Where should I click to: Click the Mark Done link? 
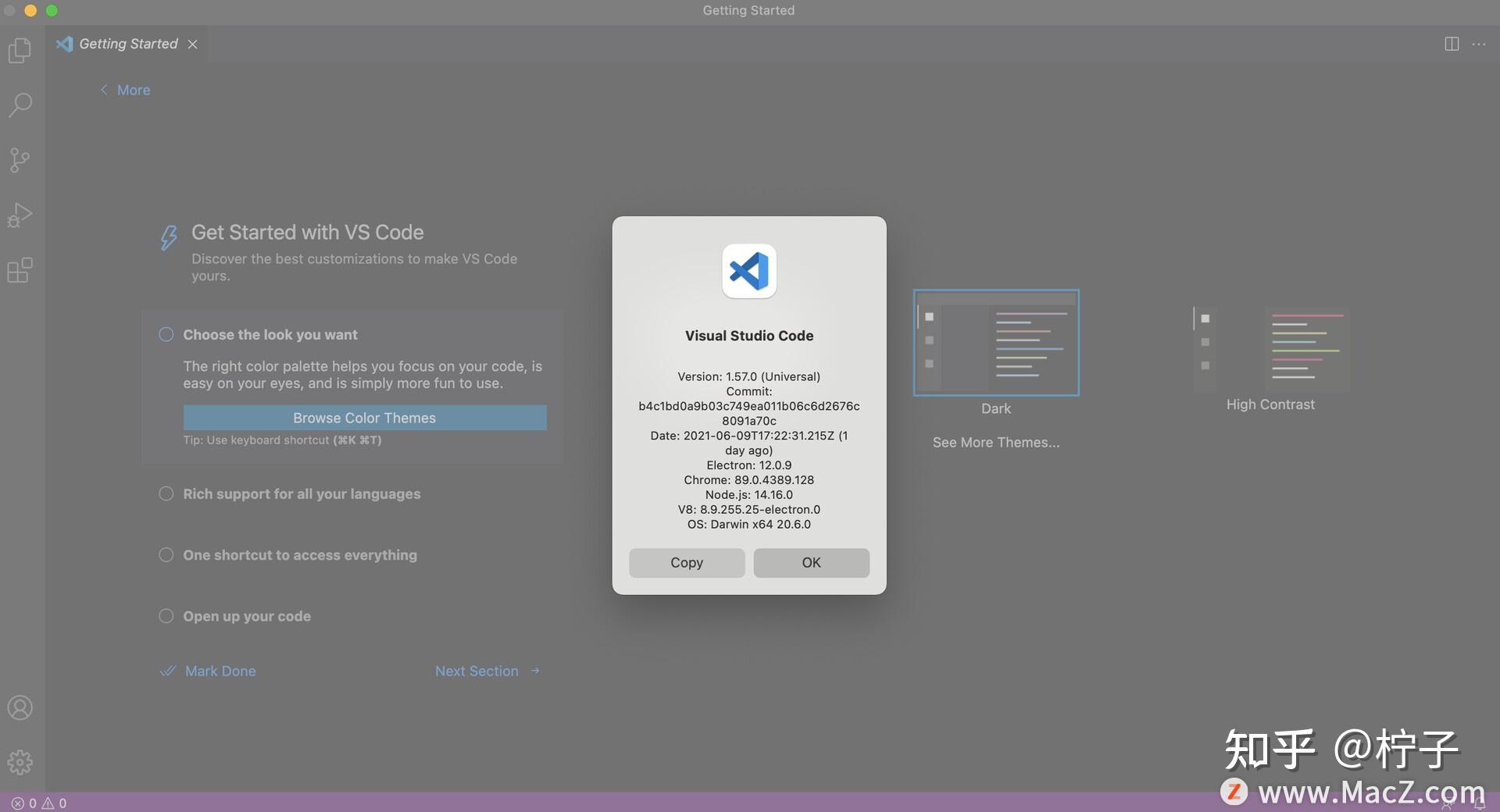tap(208, 671)
